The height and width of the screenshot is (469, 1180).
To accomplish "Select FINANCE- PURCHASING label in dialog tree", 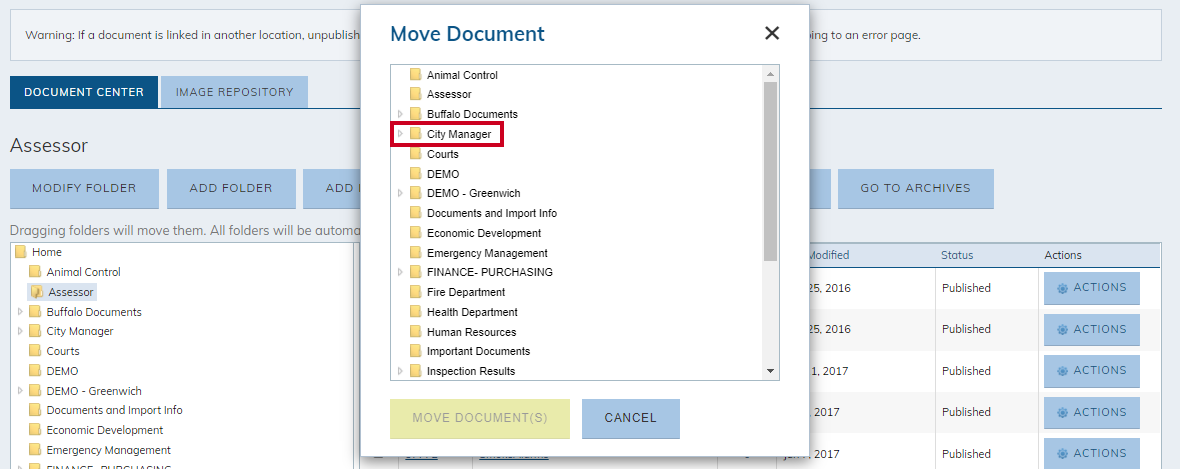I will click(489, 272).
